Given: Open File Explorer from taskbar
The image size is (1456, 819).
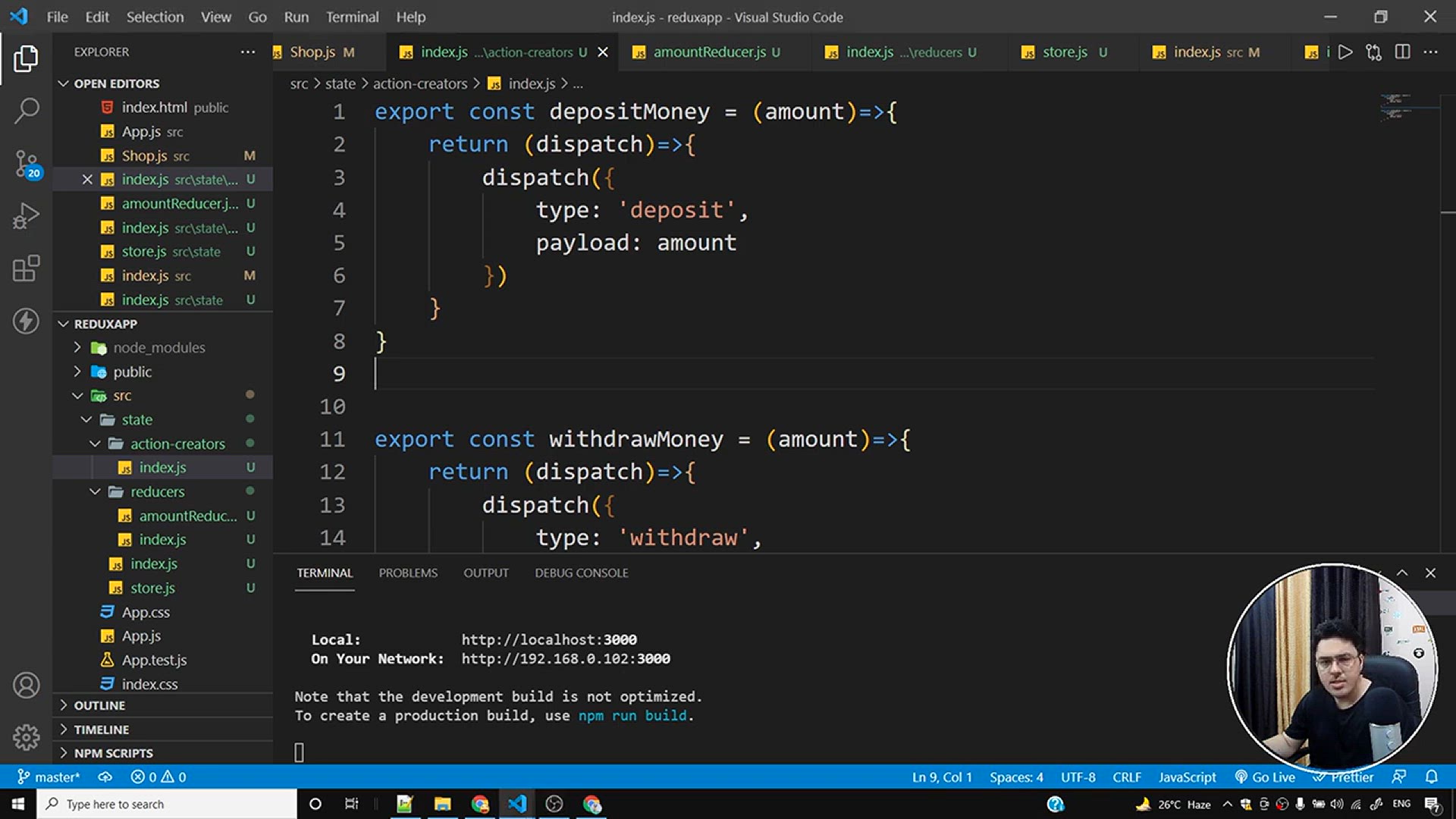Looking at the screenshot, I should tap(443, 804).
